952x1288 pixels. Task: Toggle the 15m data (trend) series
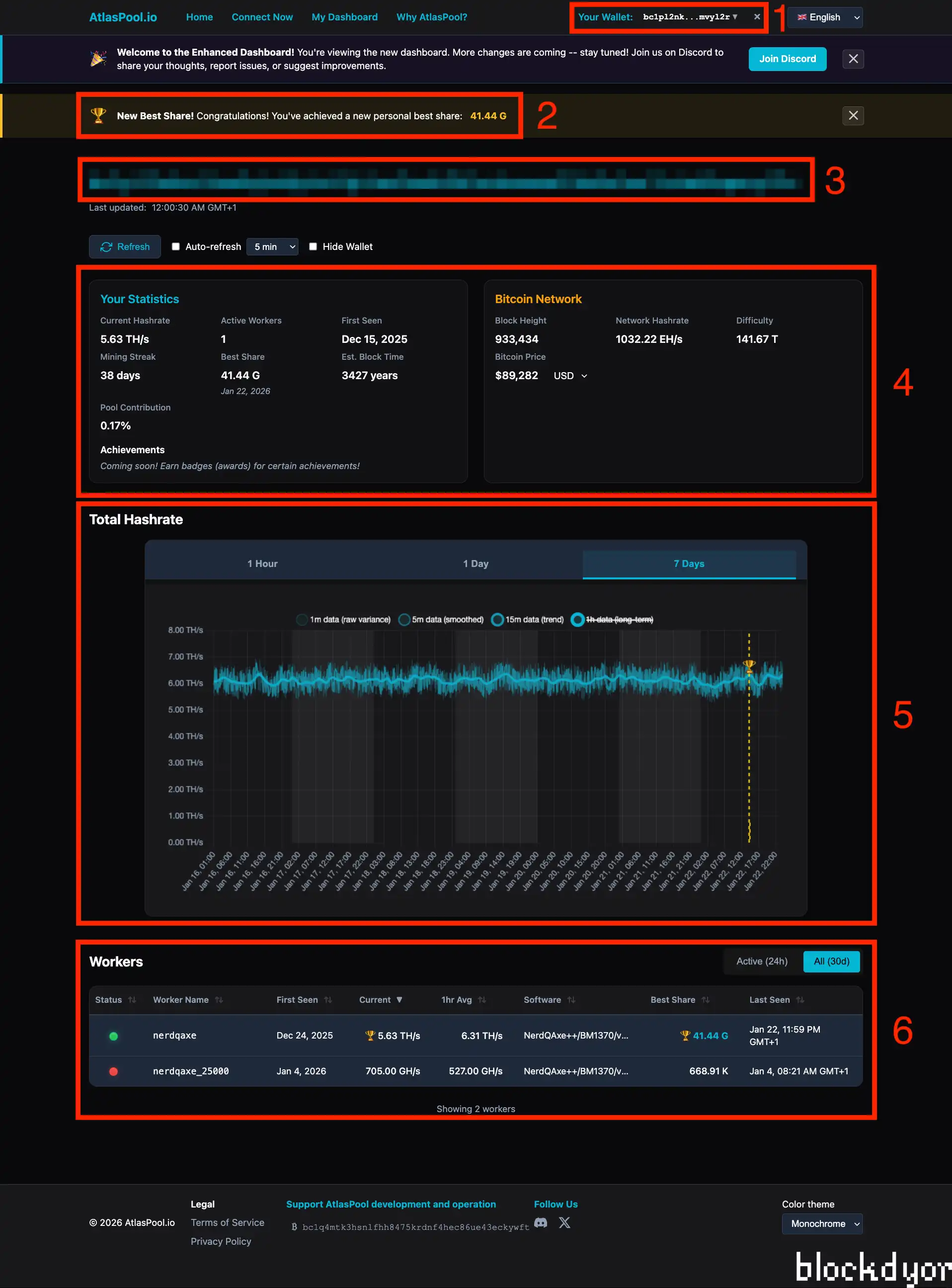[x=527, y=619]
